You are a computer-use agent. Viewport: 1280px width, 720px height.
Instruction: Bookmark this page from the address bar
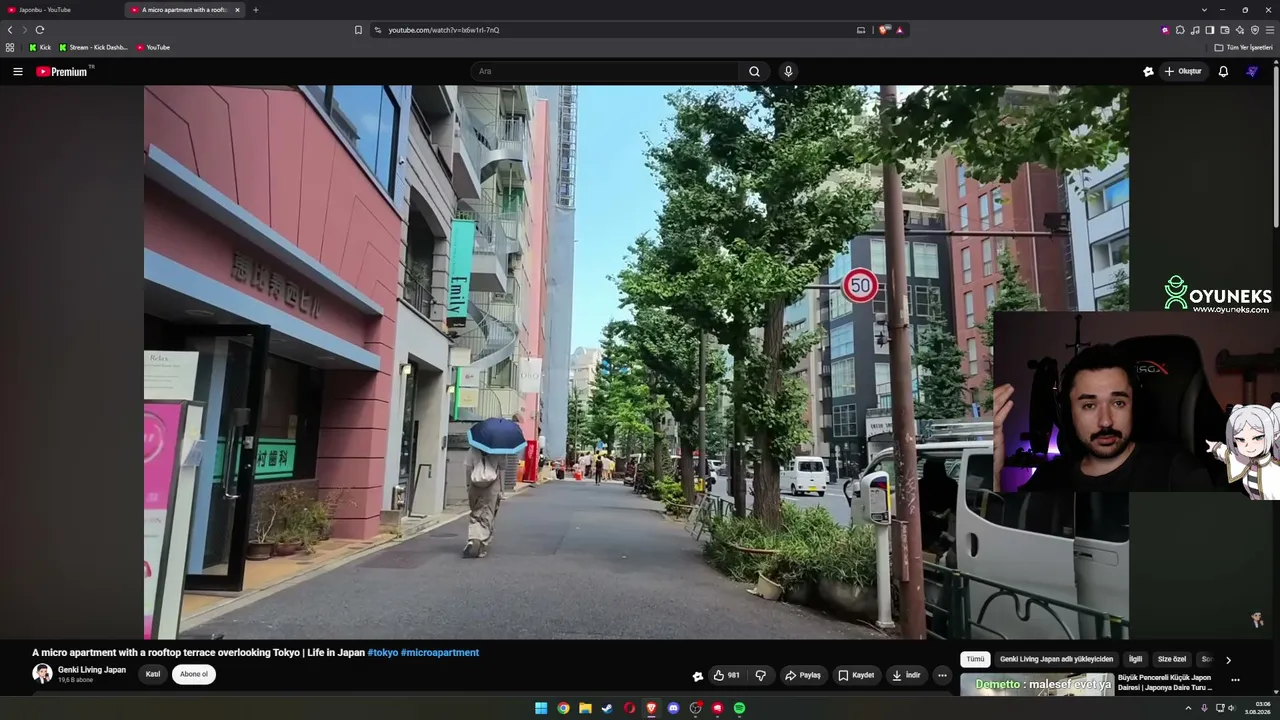[x=358, y=30]
